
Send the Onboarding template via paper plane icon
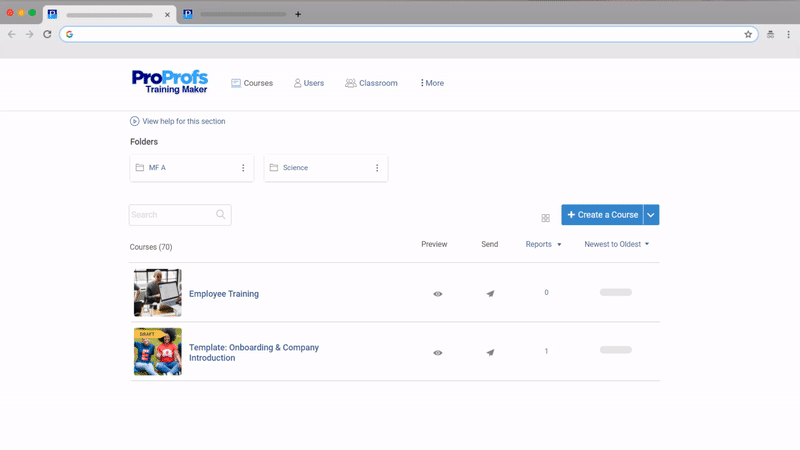(x=490, y=352)
